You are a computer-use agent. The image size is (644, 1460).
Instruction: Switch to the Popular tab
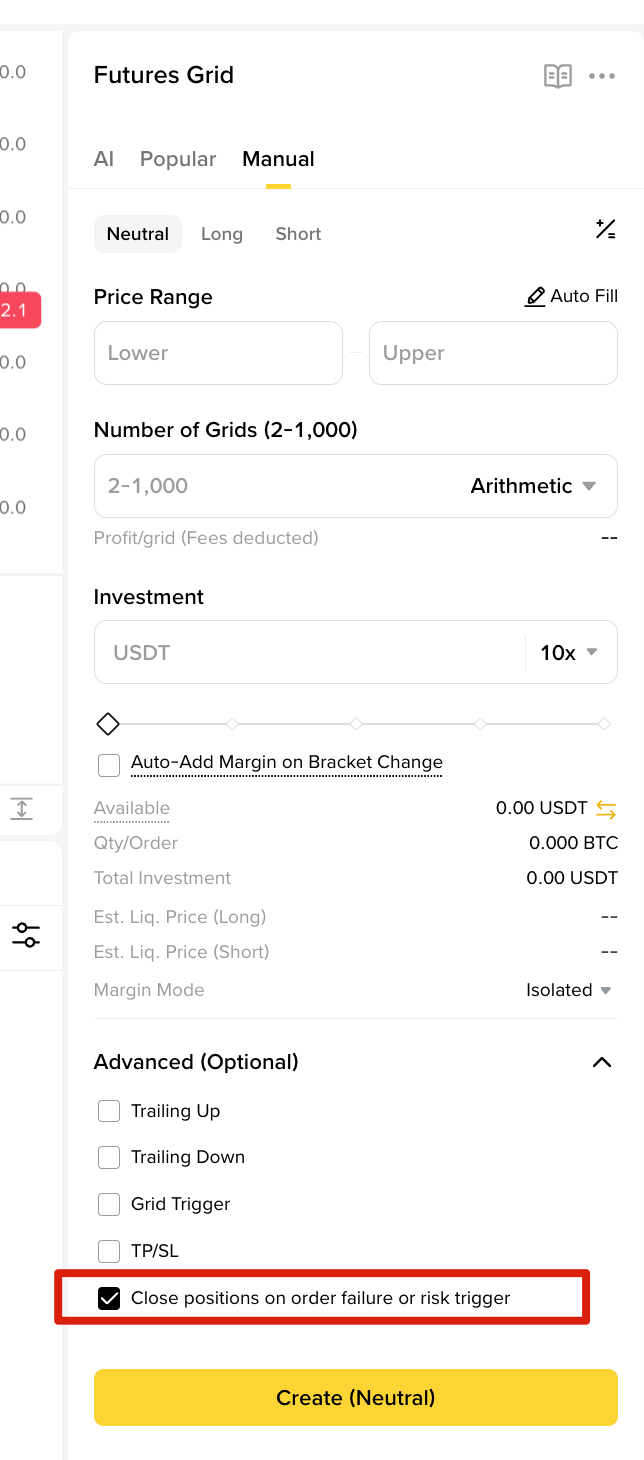click(x=178, y=159)
